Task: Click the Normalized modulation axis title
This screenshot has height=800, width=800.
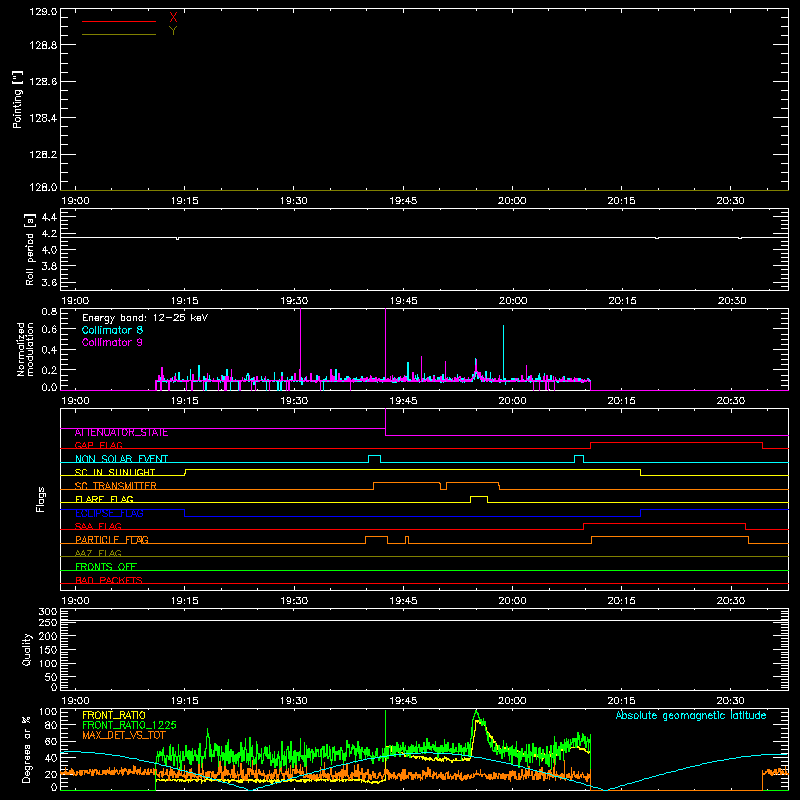Action: click(x=24, y=349)
